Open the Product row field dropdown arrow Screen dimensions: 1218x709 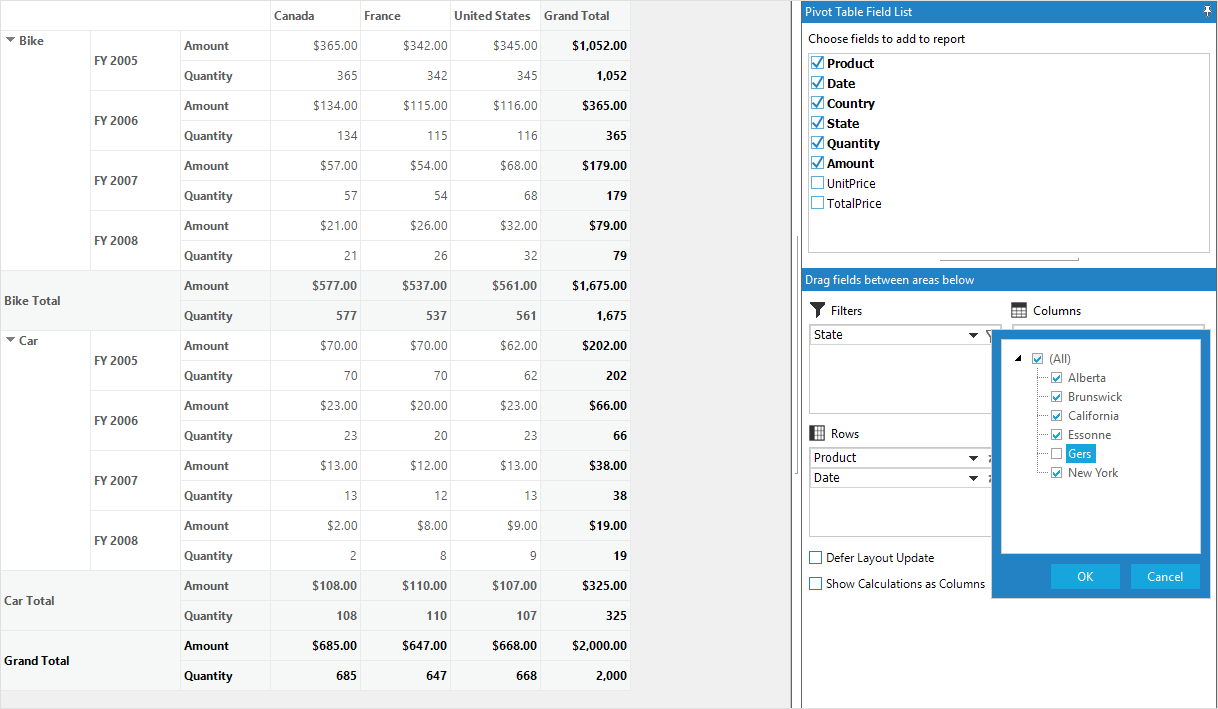pos(973,458)
